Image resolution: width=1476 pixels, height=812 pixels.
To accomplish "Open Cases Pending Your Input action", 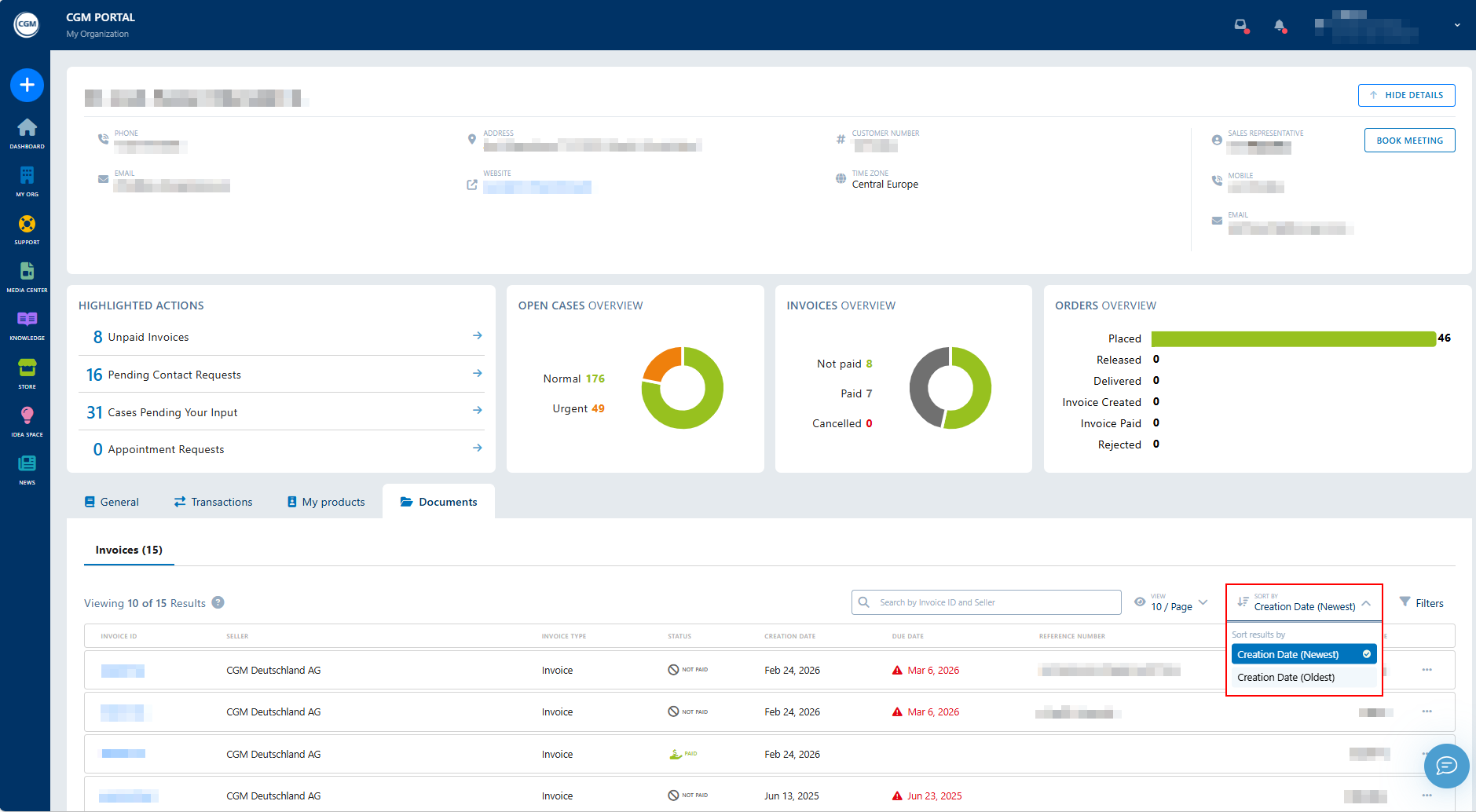I will [281, 411].
